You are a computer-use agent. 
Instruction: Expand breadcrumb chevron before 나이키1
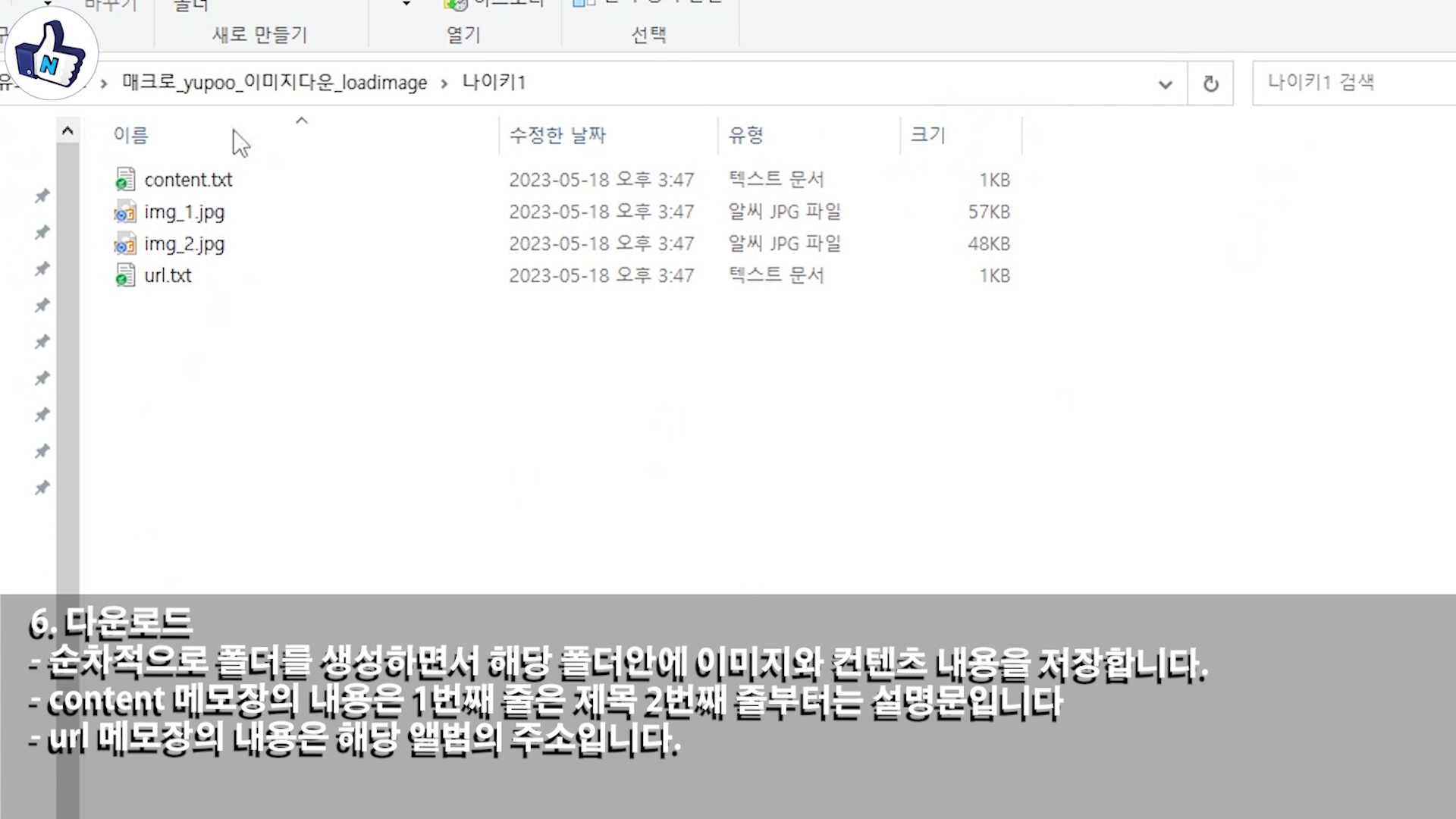coord(444,83)
